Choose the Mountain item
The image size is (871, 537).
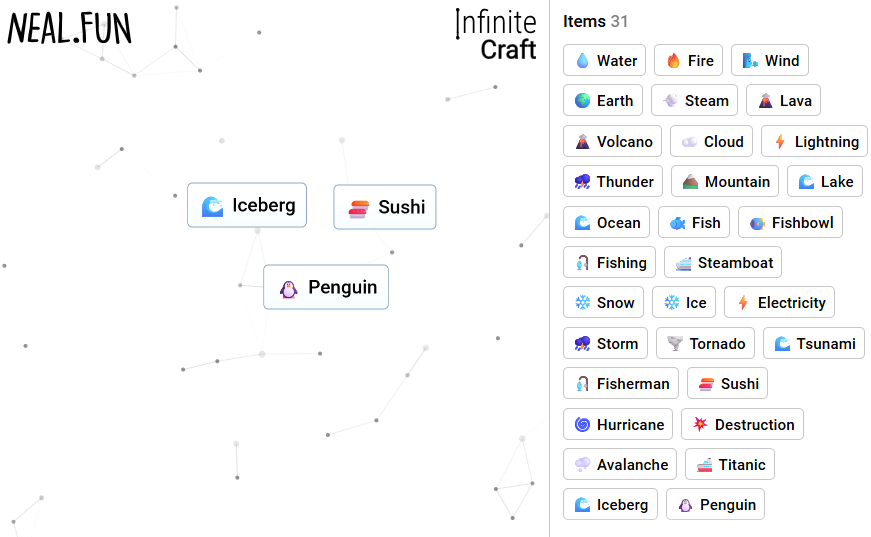coord(725,182)
